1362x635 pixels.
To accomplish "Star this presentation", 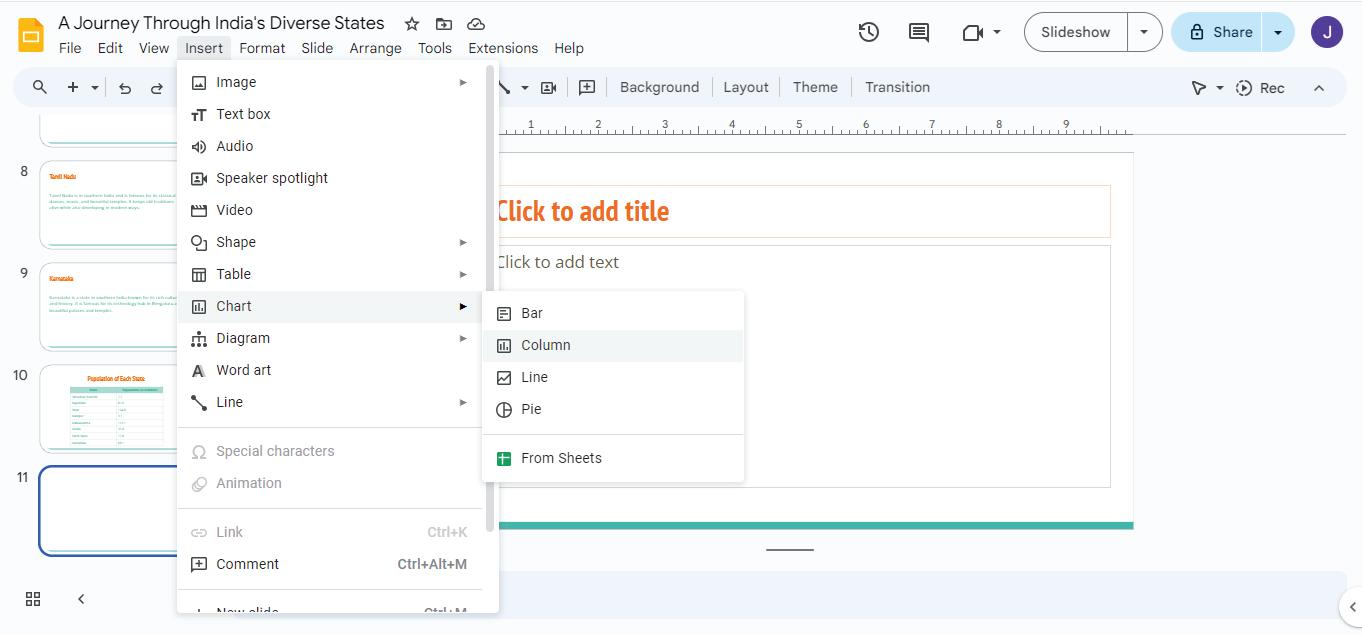I will click(x=412, y=24).
